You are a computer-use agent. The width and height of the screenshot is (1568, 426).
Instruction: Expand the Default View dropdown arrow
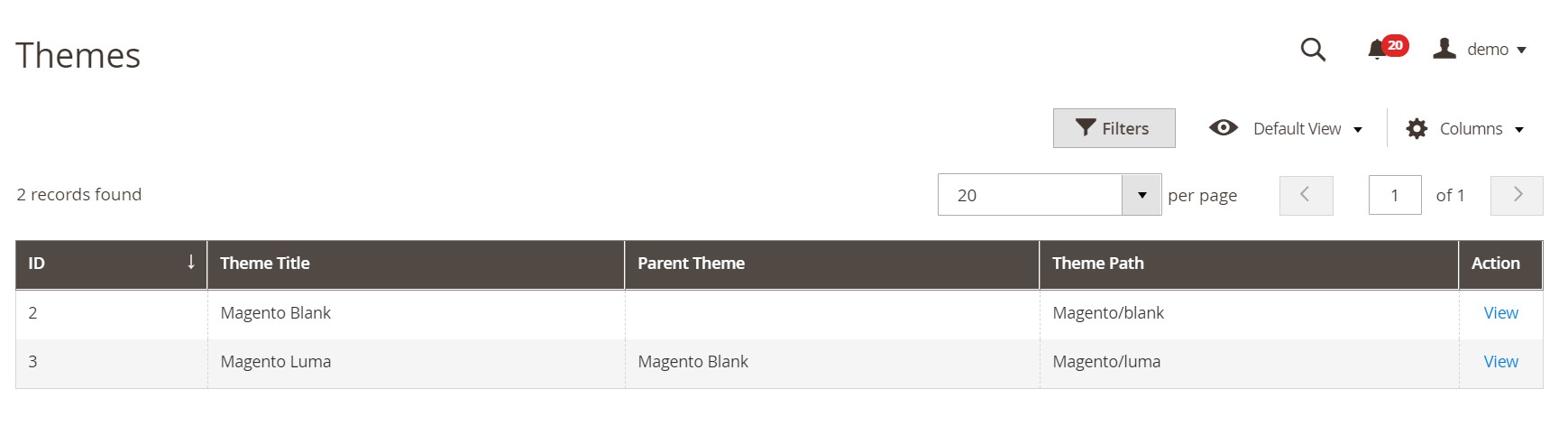[1358, 130]
